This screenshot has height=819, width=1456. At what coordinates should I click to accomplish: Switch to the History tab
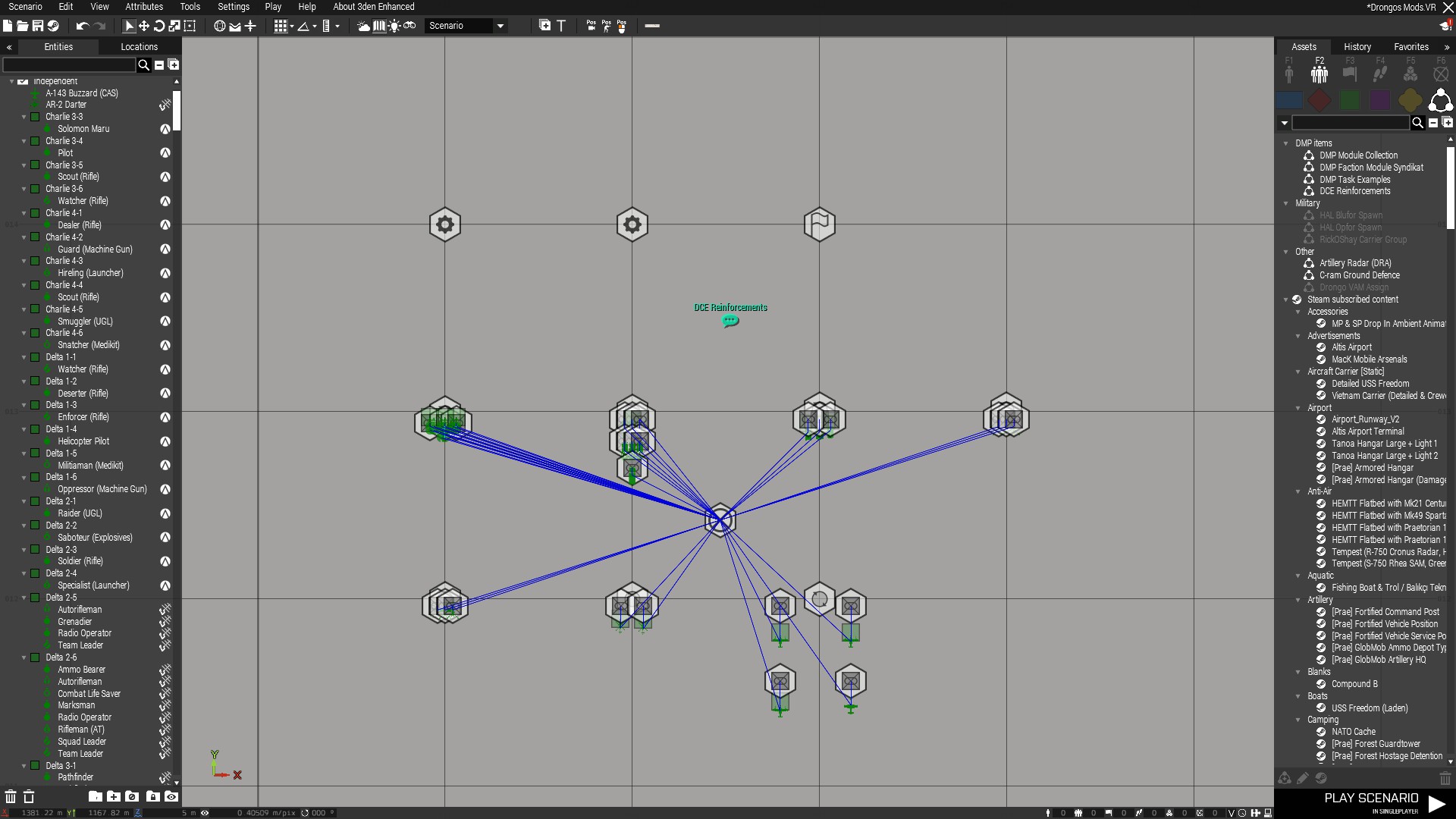(x=1357, y=47)
